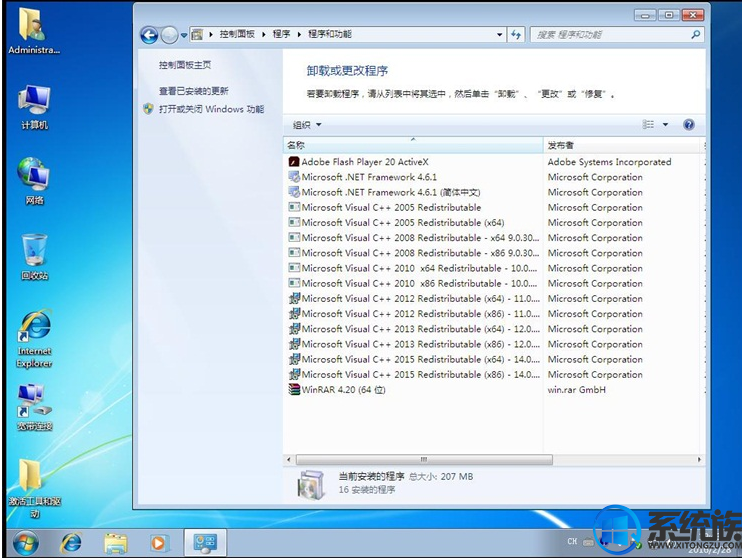The height and width of the screenshot is (558, 742).
Task: Click the scroll right arrow
Action: [x=699, y=460]
